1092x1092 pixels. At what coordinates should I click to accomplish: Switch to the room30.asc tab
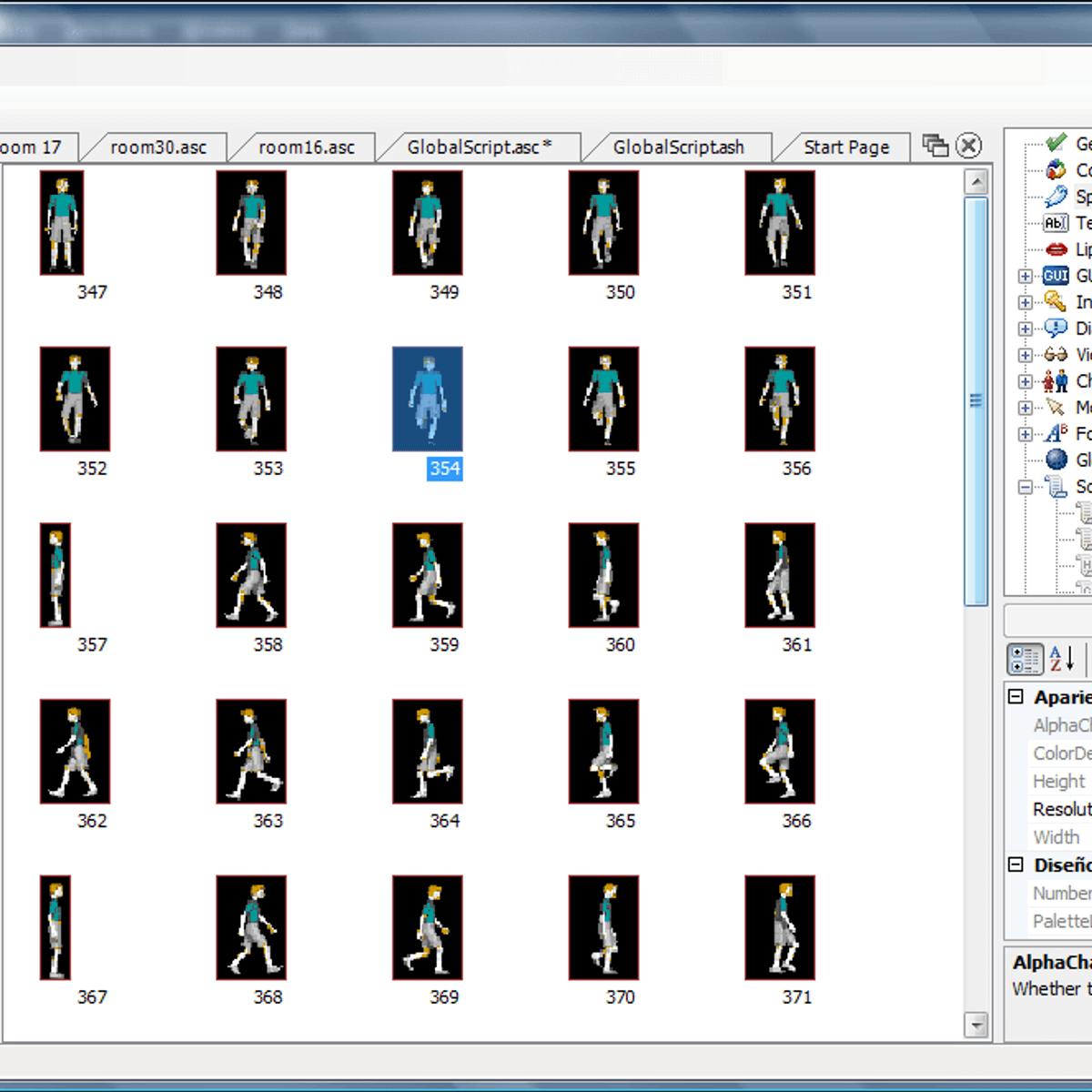coord(158,147)
